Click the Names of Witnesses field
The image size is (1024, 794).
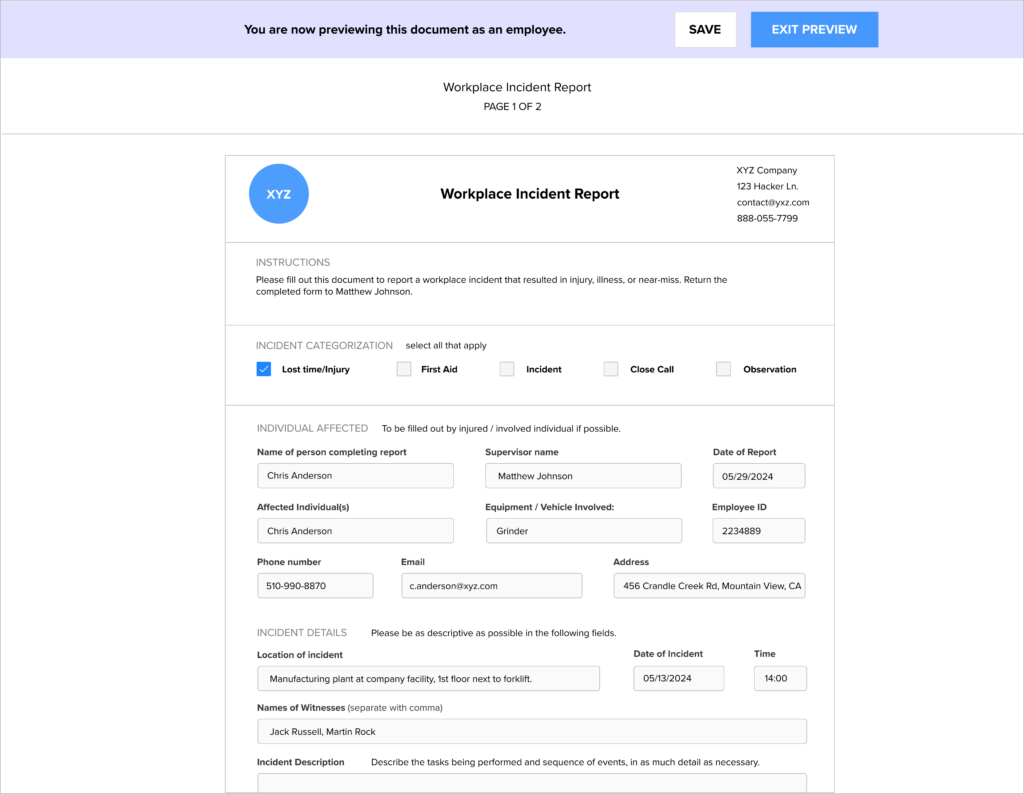coord(532,731)
